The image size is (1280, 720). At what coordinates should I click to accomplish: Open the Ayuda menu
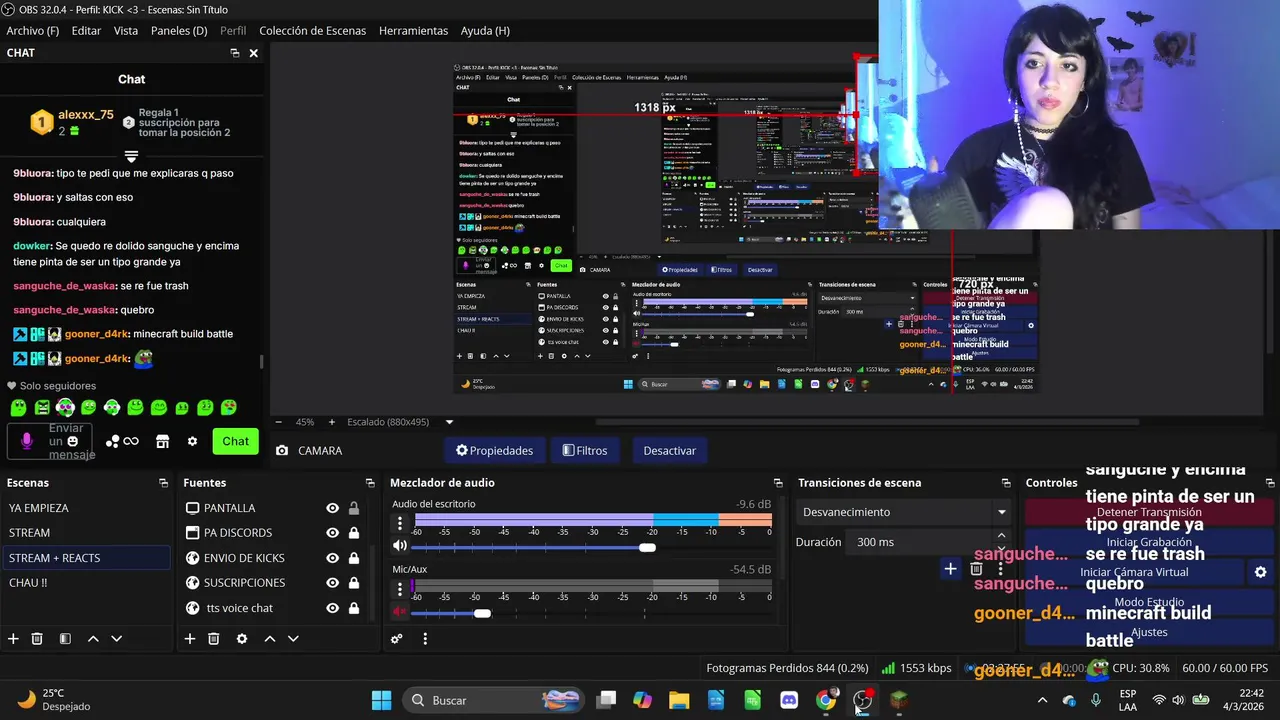[x=485, y=31]
